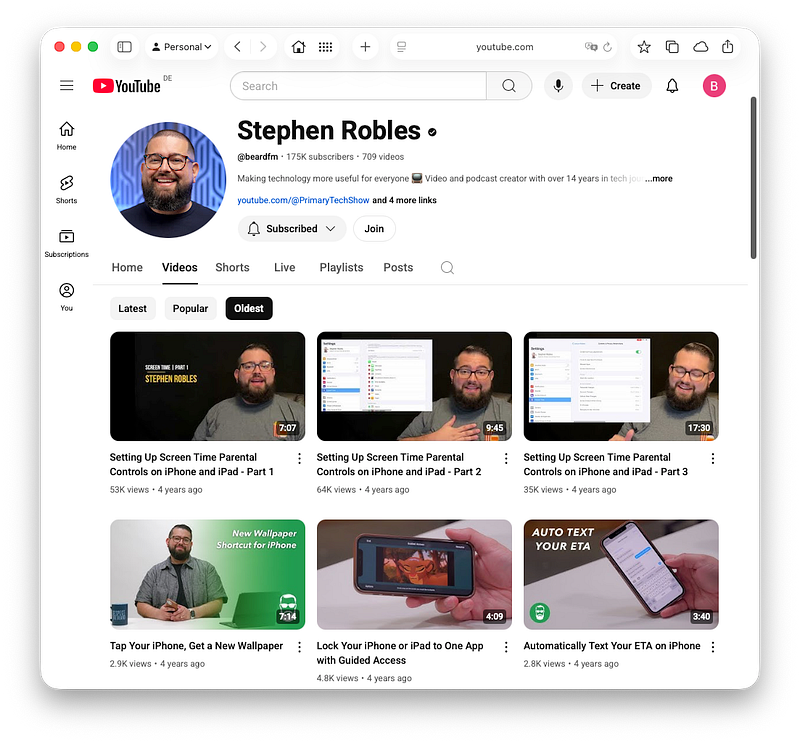This screenshot has width=800, height=743.
Task: Click the search magnifier button
Action: click(509, 86)
